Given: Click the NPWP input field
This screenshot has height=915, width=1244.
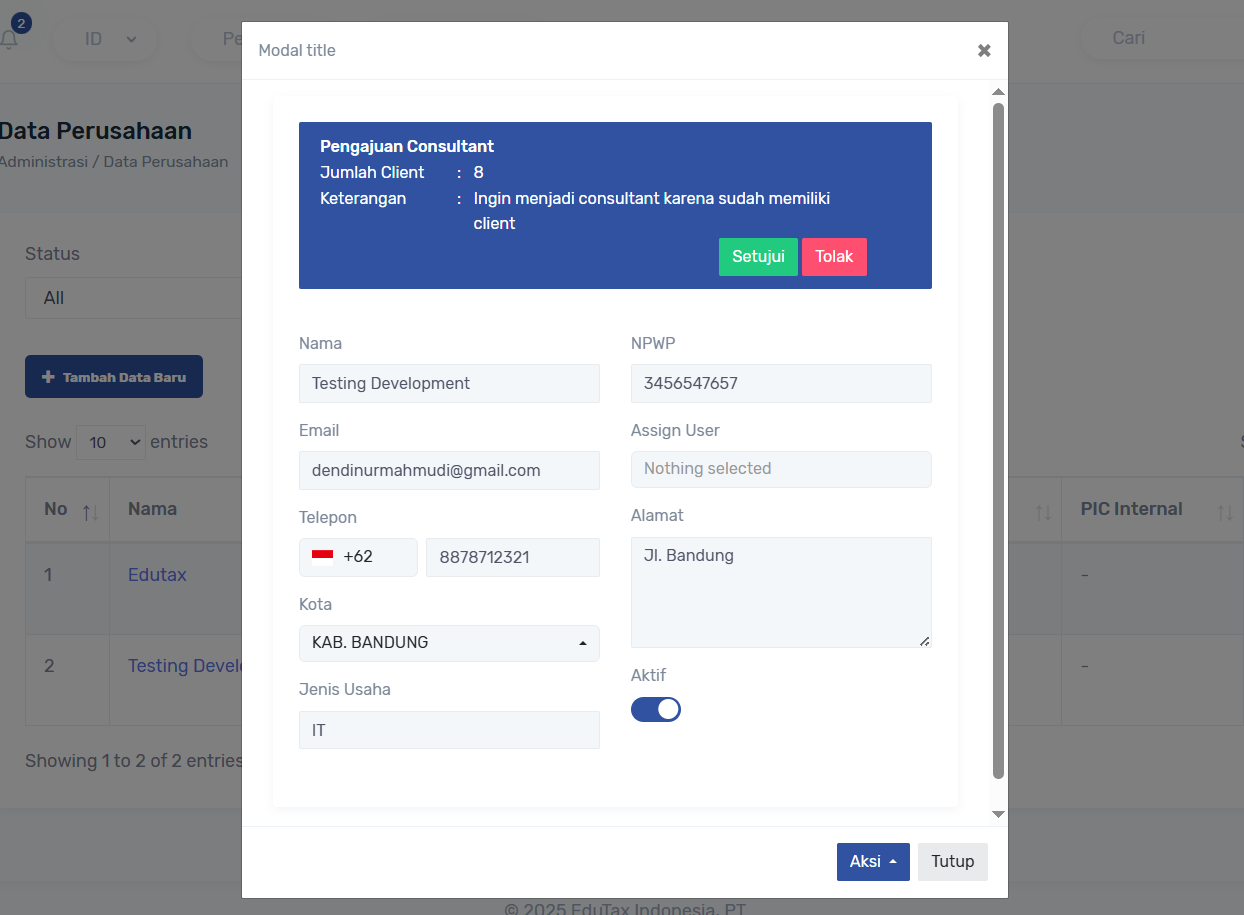Looking at the screenshot, I should tap(780, 383).
